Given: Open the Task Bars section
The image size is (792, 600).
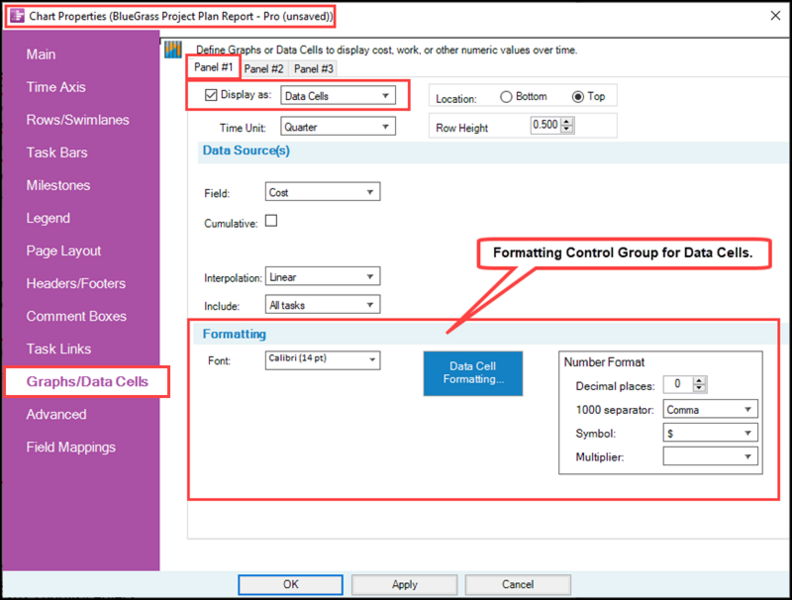Looking at the screenshot, I should [57, 153].
